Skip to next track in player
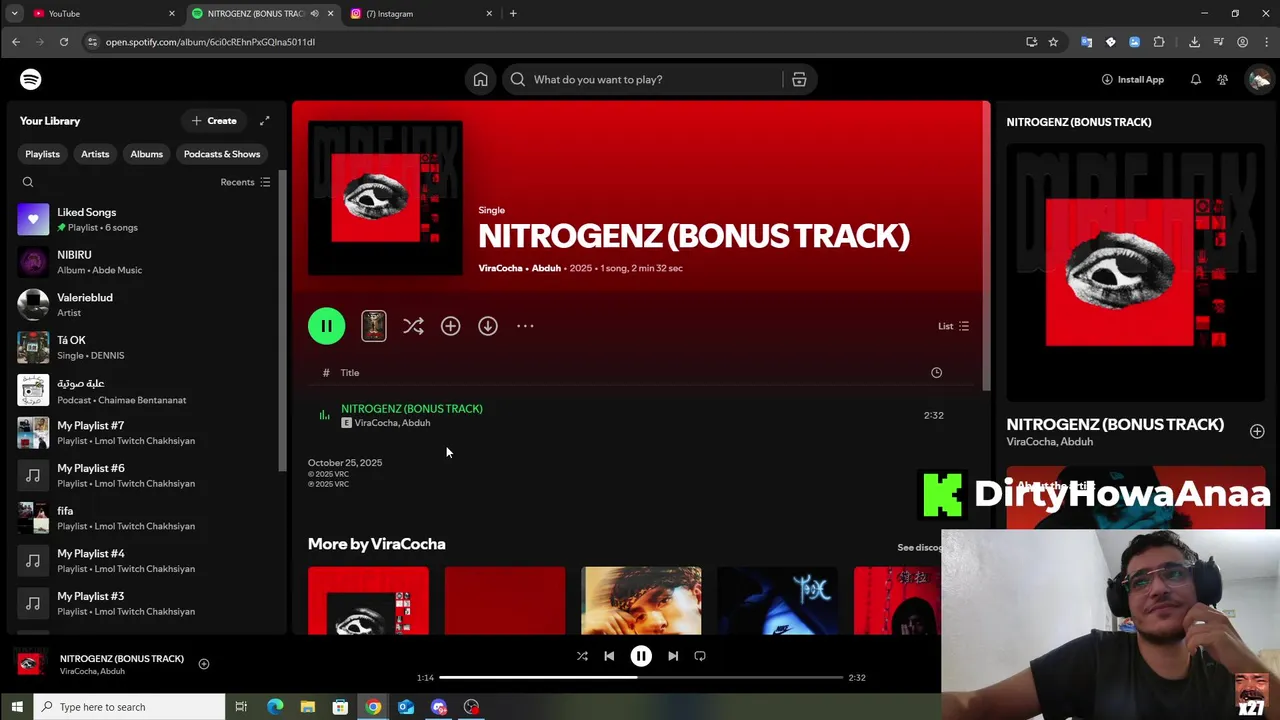Viewport: 1280px width, 720px height. click(673, 656)
